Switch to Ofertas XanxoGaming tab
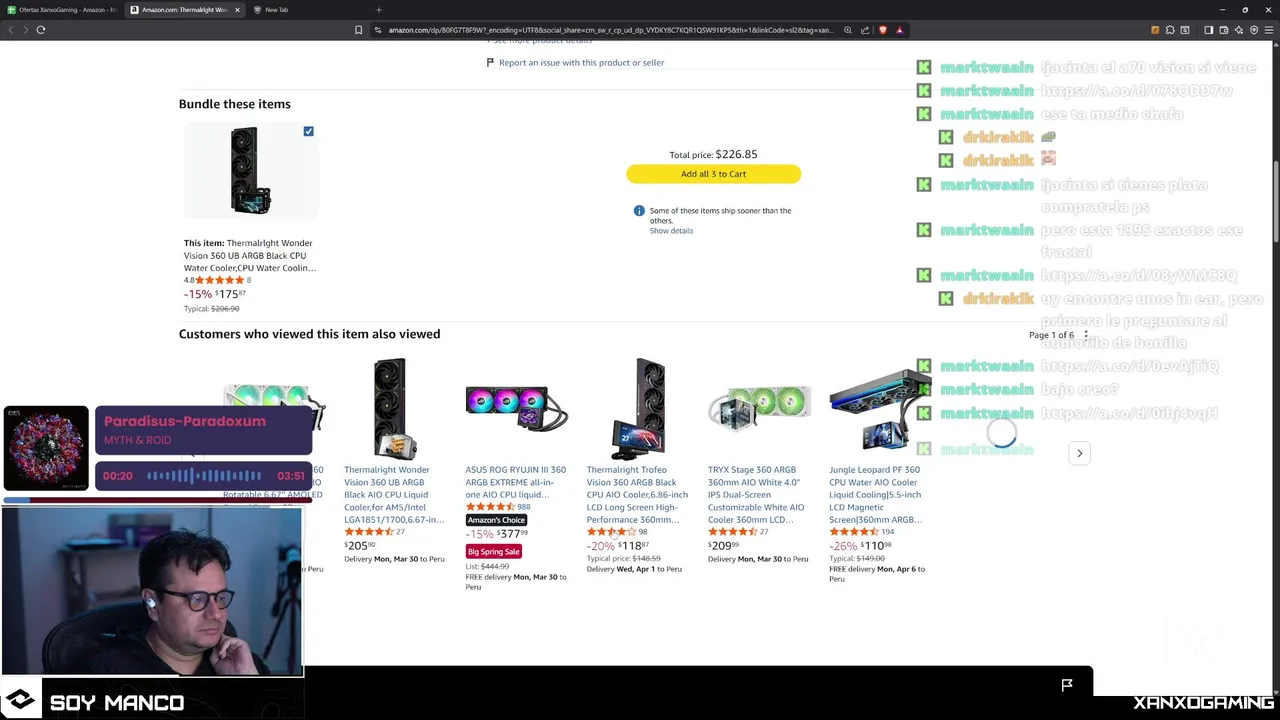The width and height of the screenshot is (1280, 720). pos(62,10)
